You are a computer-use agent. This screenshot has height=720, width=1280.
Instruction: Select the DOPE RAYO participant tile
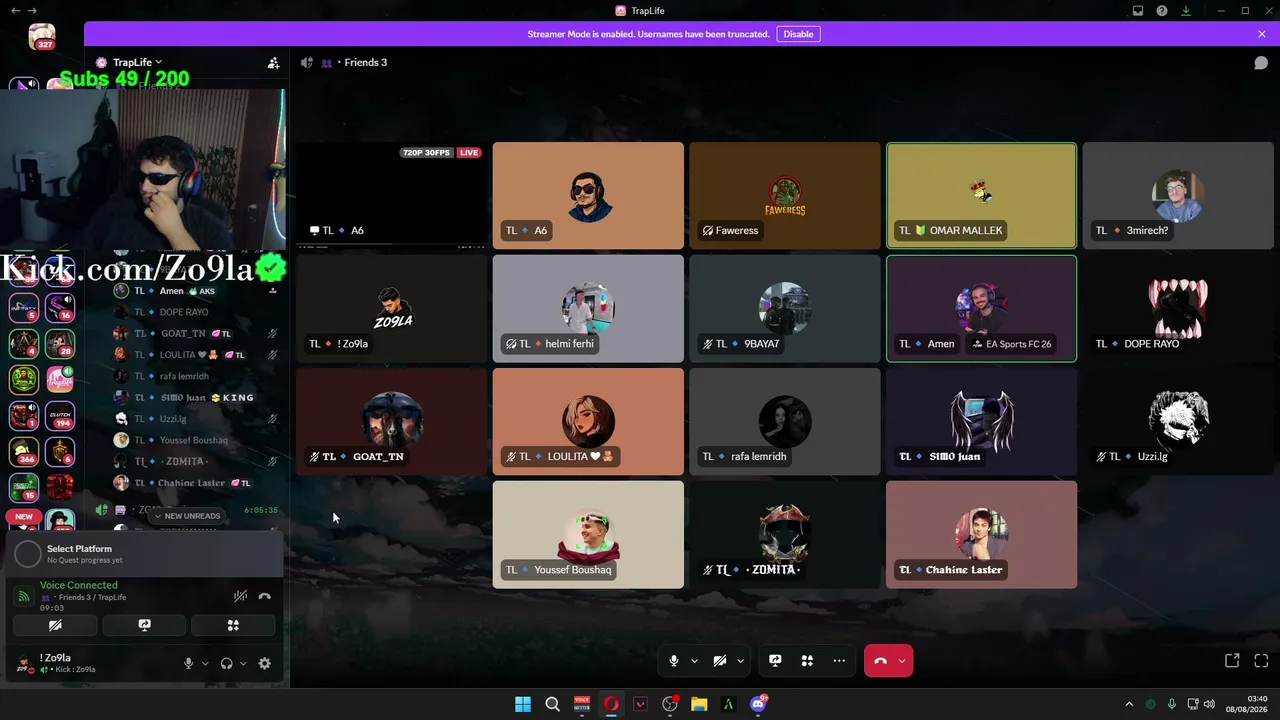pos(1179,308)
